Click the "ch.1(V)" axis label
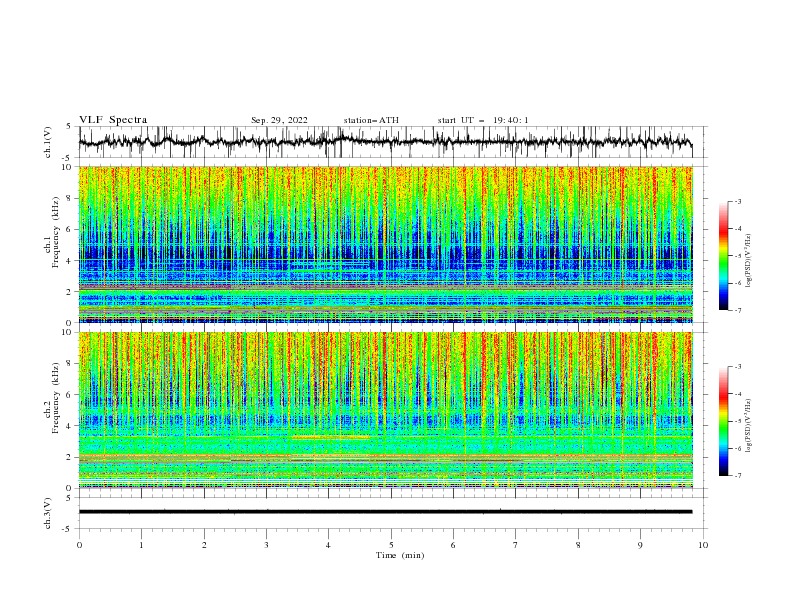 [48, 142]
